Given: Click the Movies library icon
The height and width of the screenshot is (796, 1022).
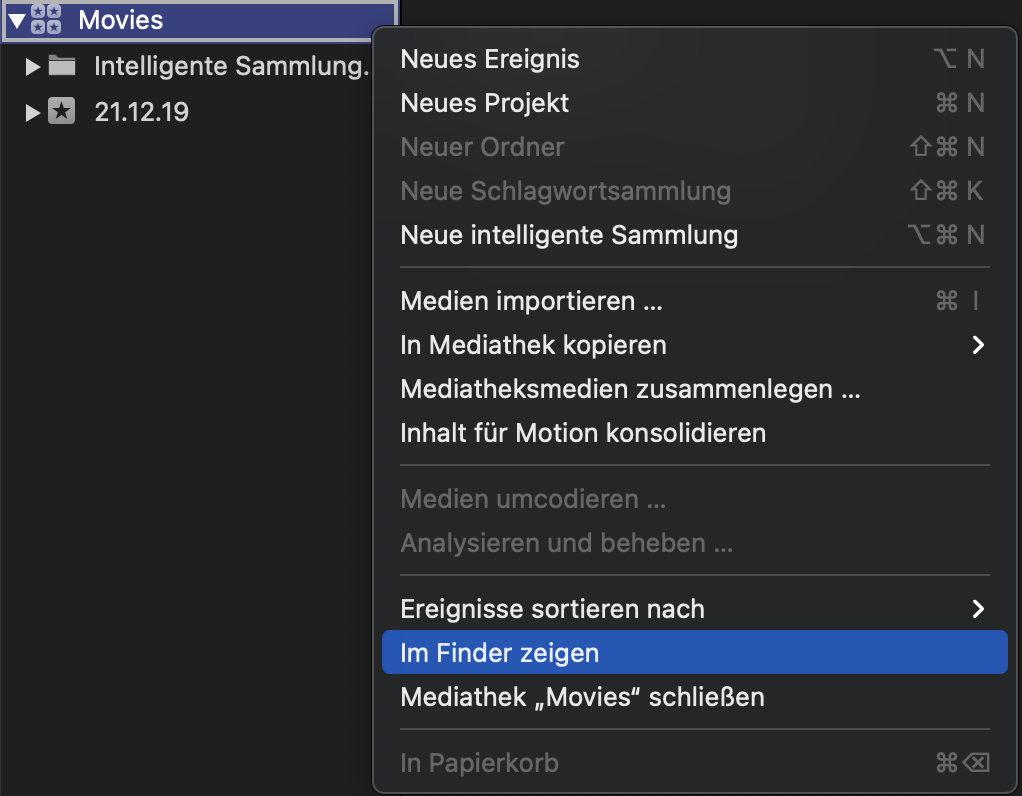Looking at the screenshot, I should [x=46, y=19].
